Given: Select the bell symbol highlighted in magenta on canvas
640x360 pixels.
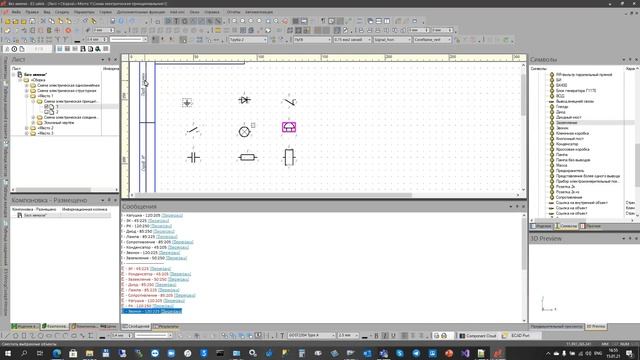Looking at the screenshot, I should click(x=289, y=127).
